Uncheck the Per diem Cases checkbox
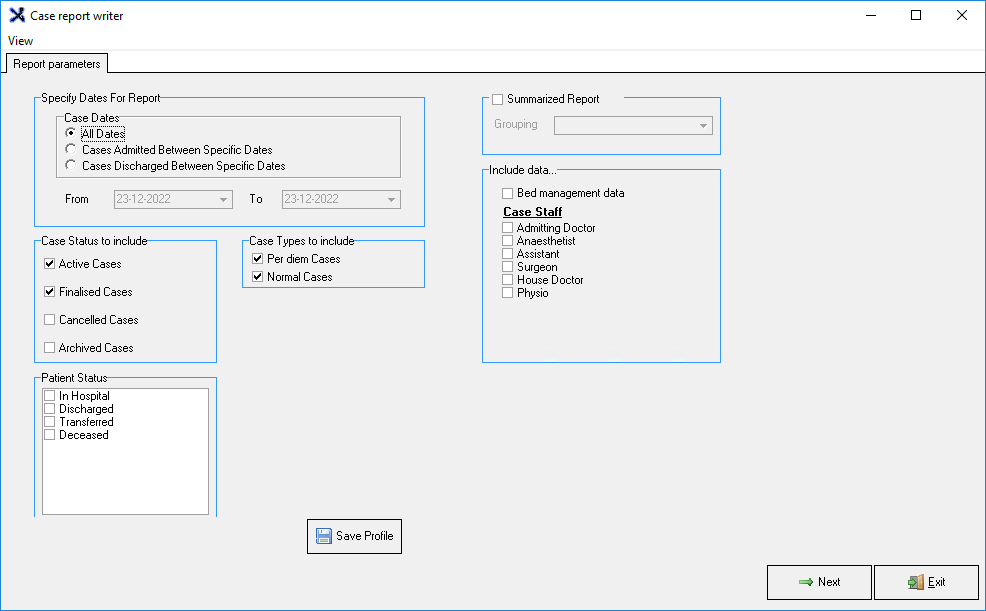This screenshot has height=611, width=986. pos(258,259)
